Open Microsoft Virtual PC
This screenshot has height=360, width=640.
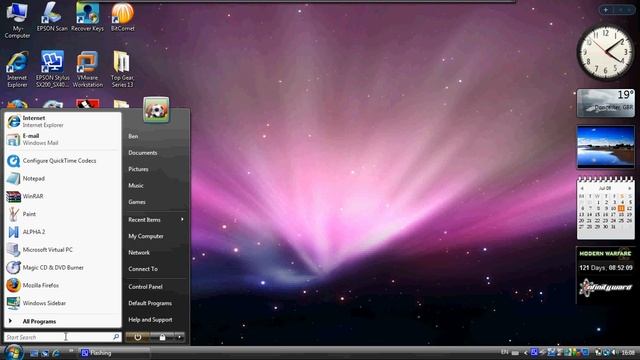(x=62, y=249)
